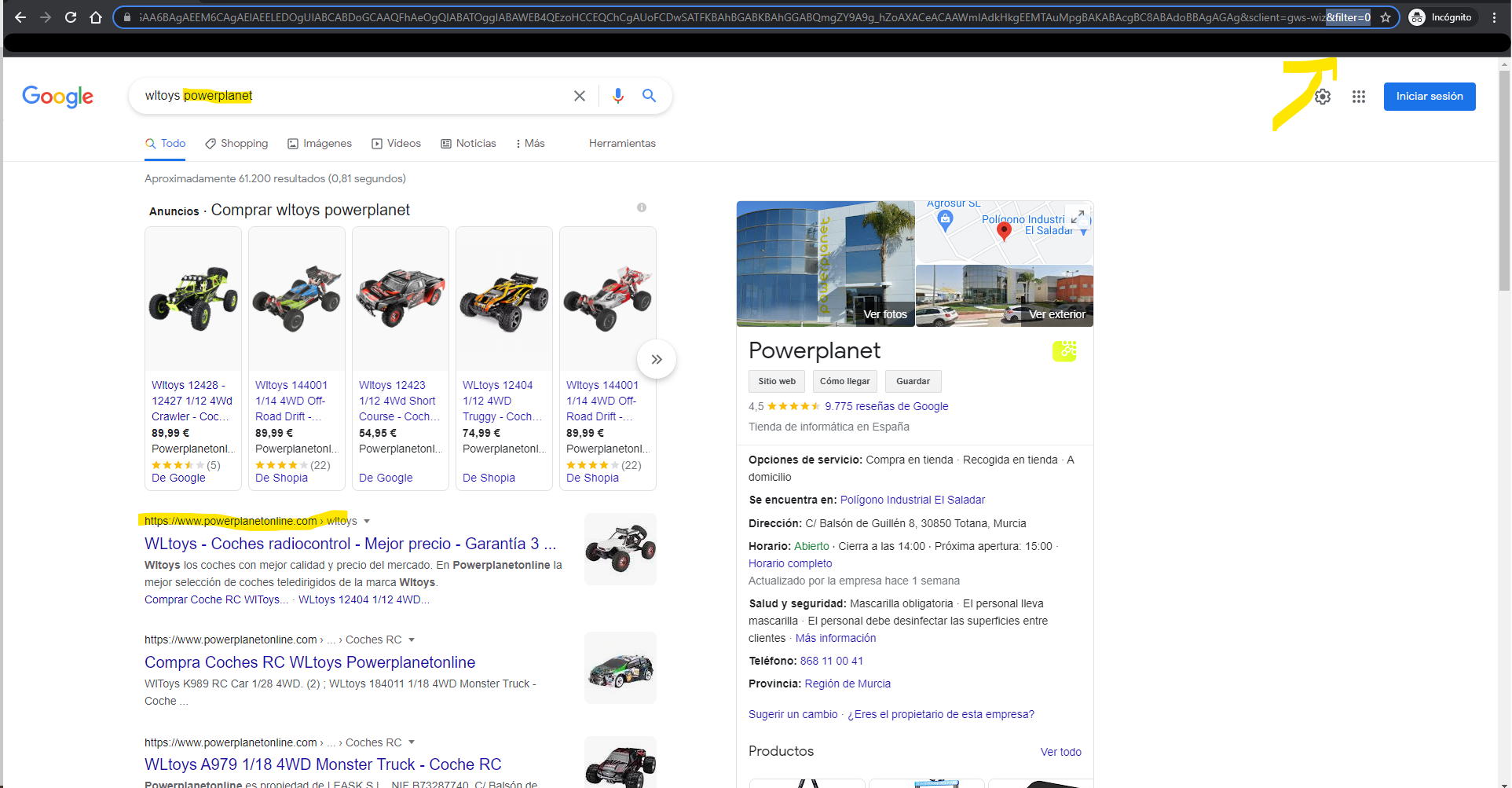The width and height of the screenshot is (1512, 788).
Task: Click the Sugerir un cambio link
Action: 793,714
